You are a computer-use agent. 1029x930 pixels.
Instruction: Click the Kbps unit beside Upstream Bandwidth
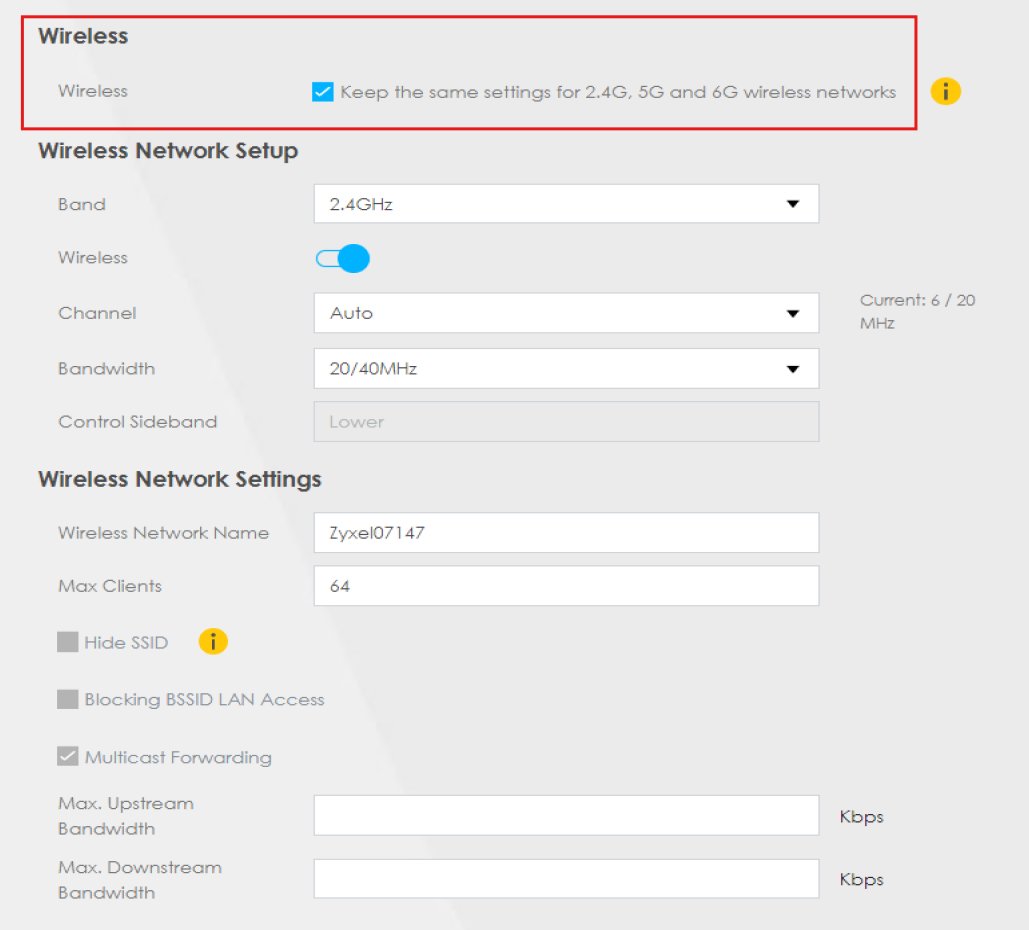(862, 816)
